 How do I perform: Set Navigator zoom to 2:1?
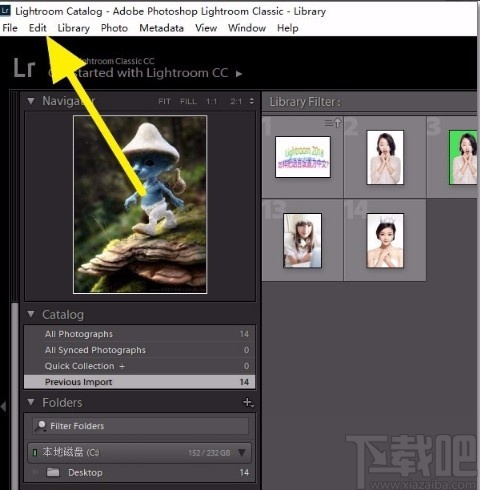click(x=236, y=101)
